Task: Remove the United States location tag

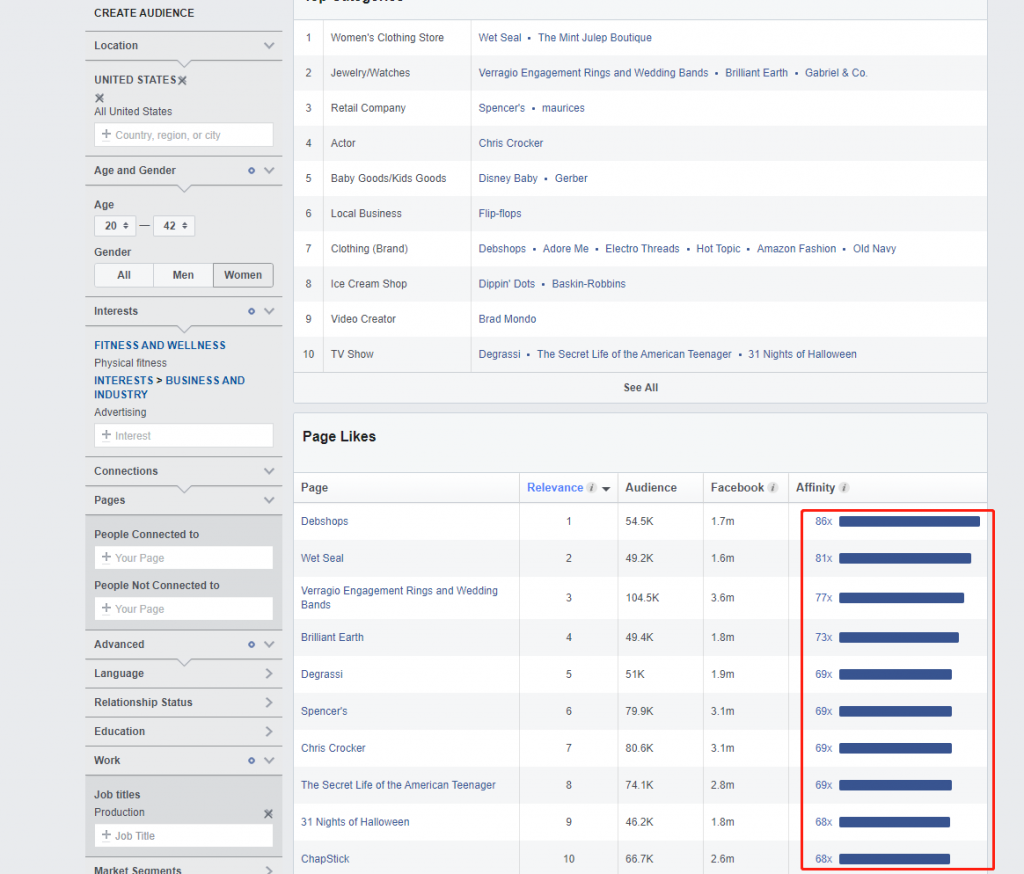Action: click(x=183, y=80)
